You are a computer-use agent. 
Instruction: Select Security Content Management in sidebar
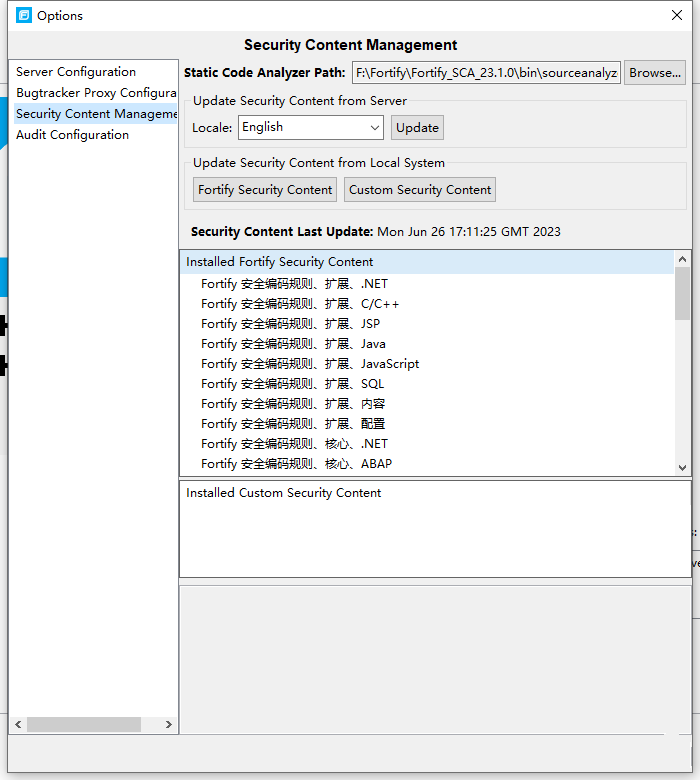[96, 113]
